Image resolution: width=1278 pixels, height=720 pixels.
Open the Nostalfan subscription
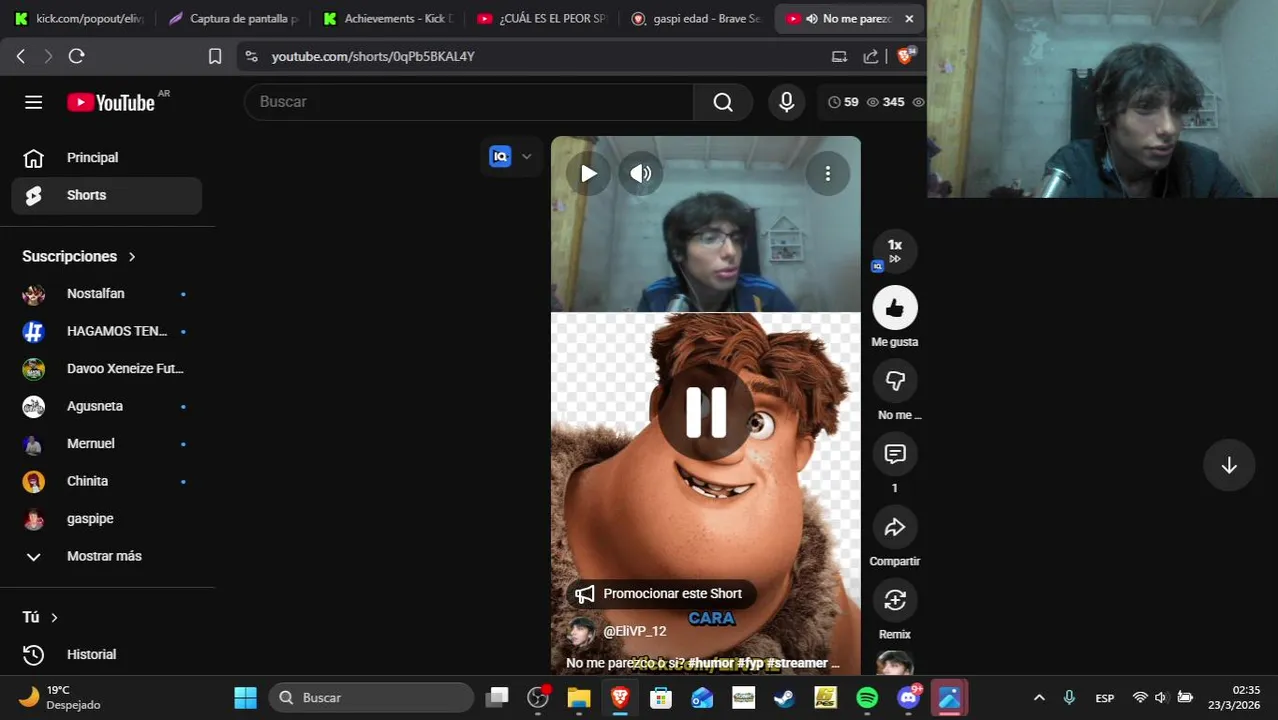tap(107, 294)
